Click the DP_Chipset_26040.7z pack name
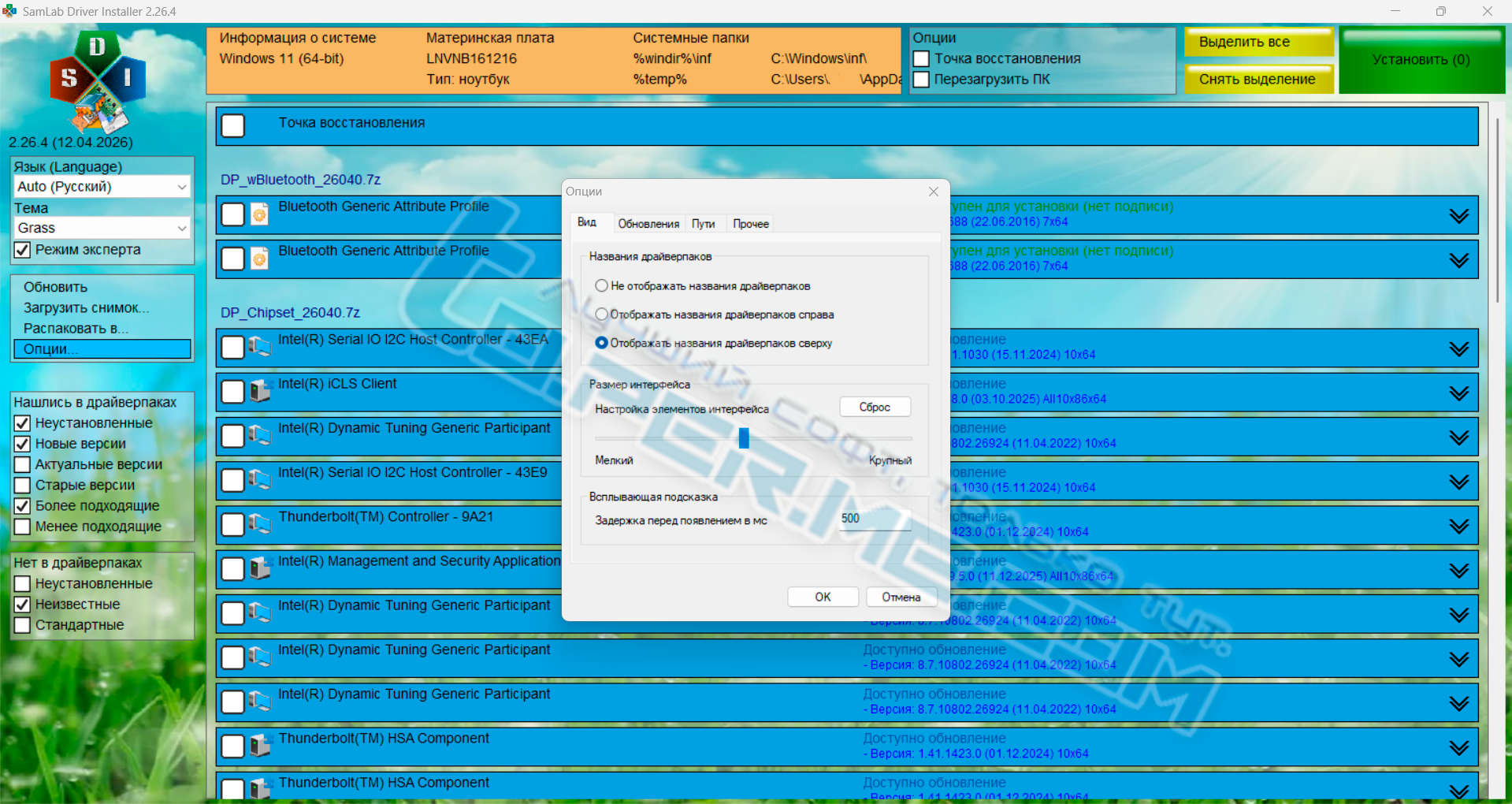Viewport: 1512px width, 804px height. coord(290,313)
